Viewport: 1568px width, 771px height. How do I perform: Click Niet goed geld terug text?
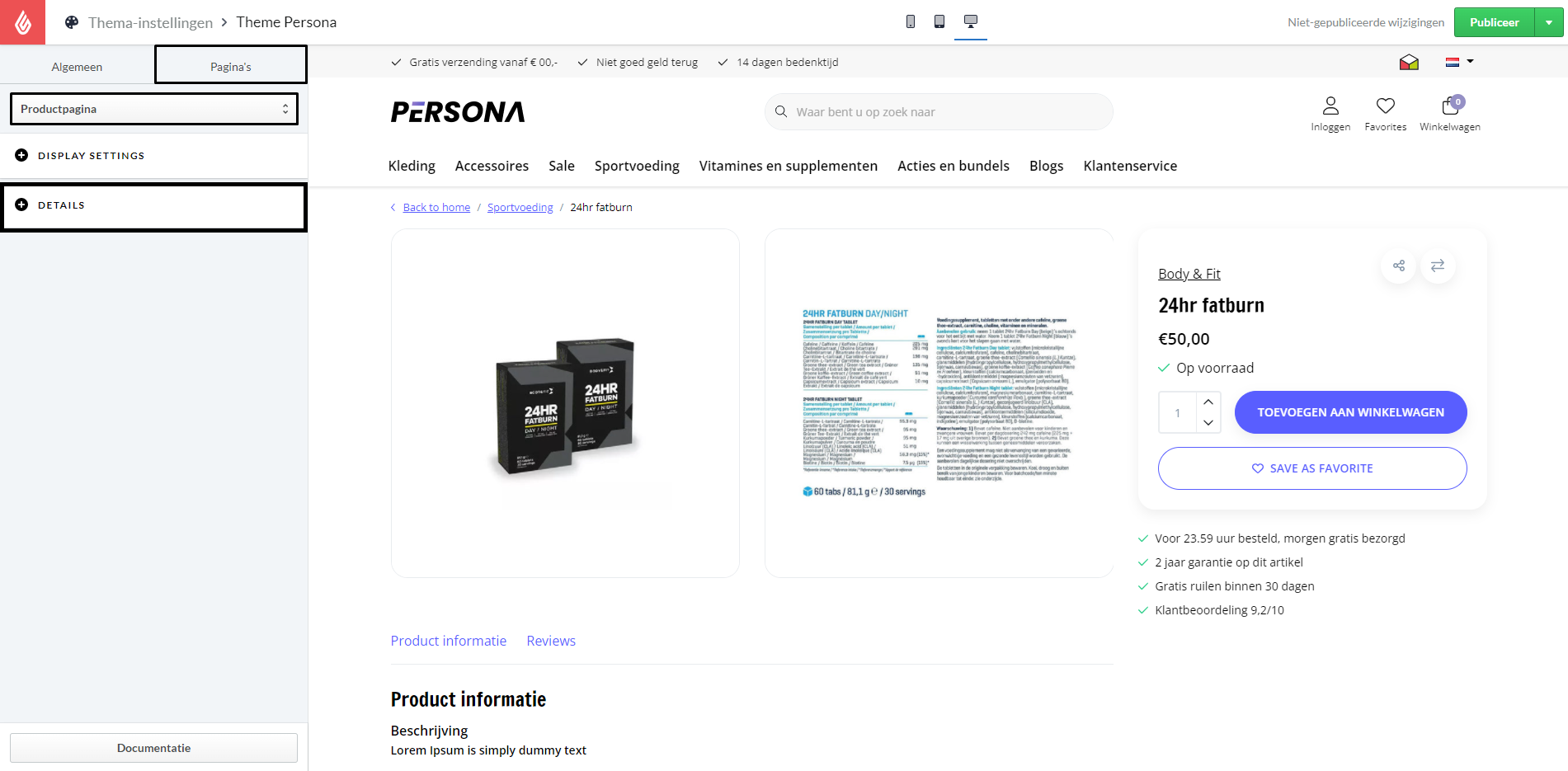point(647,62)
